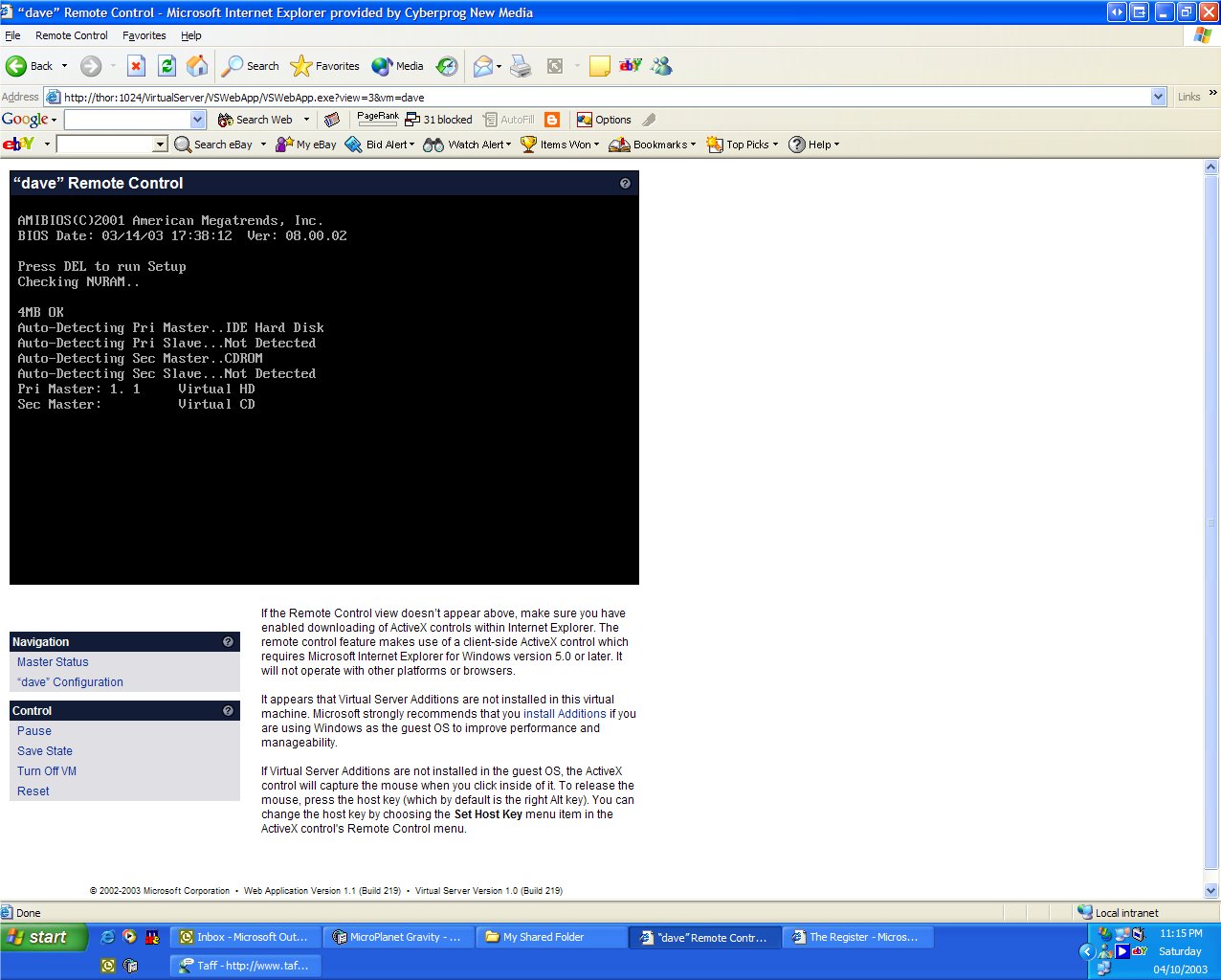Click the eBay toolbar search field

click(x=104, y=145)
